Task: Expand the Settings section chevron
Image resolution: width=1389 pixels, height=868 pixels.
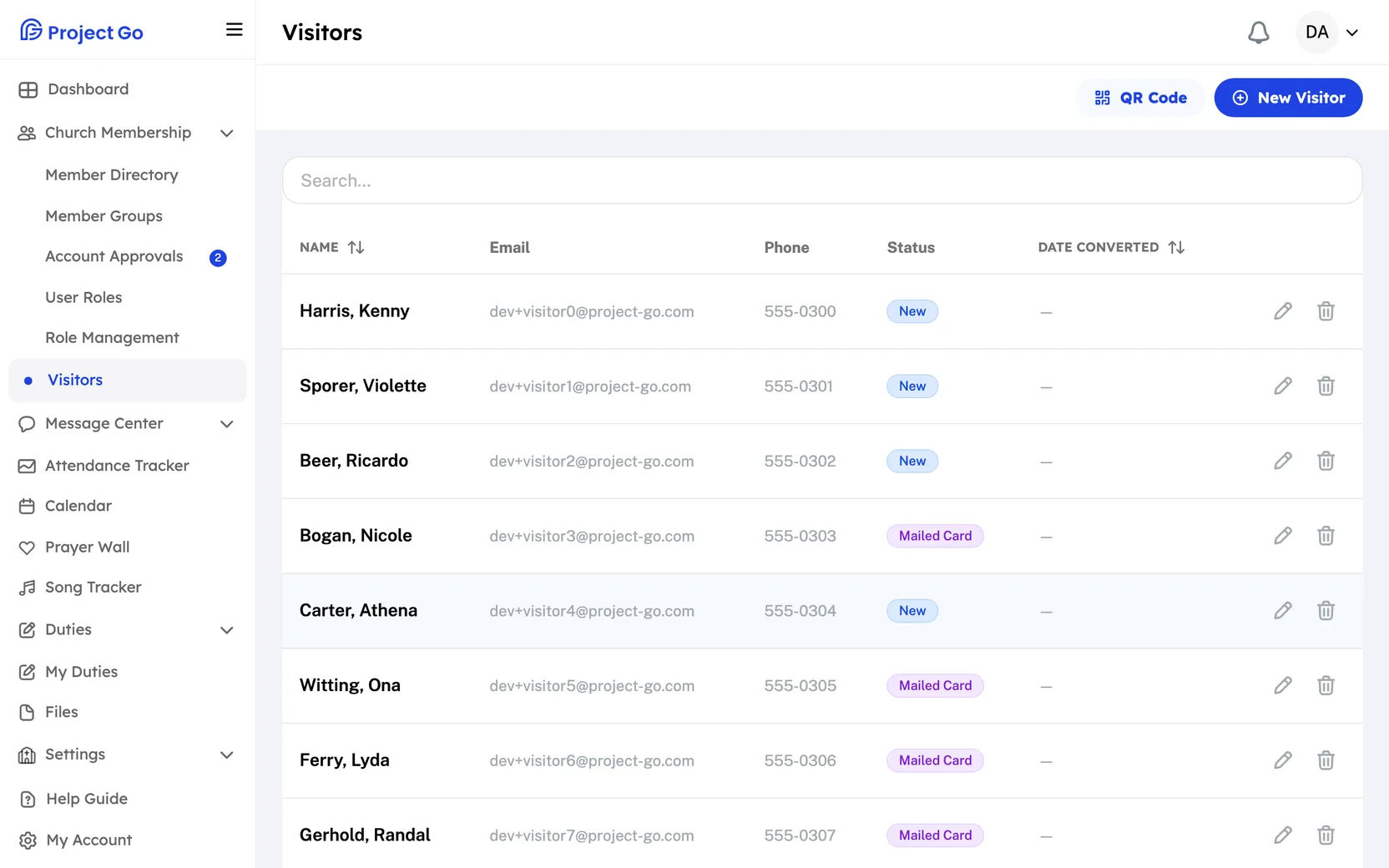Action: pyautogui.click(x=226, y=755)
